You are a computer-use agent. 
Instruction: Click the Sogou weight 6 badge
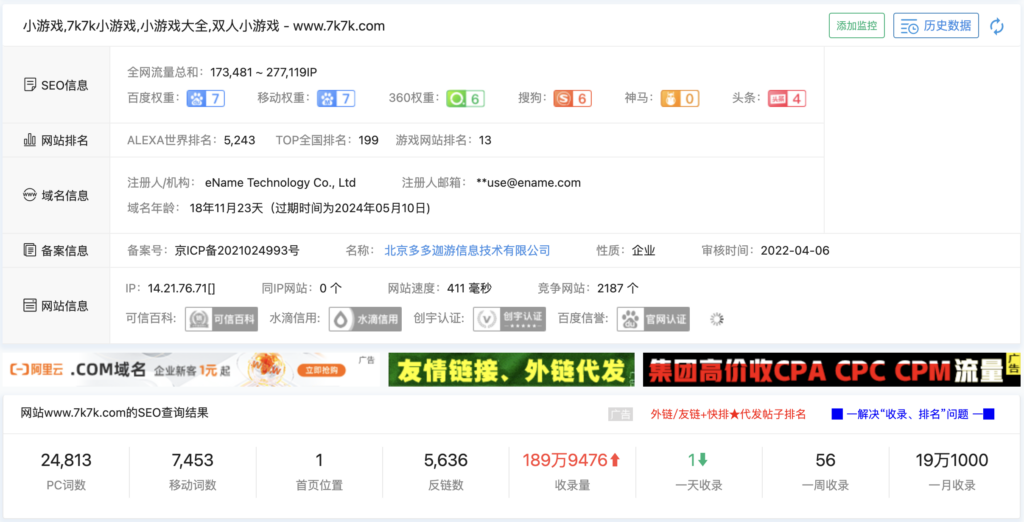[573, 99]
